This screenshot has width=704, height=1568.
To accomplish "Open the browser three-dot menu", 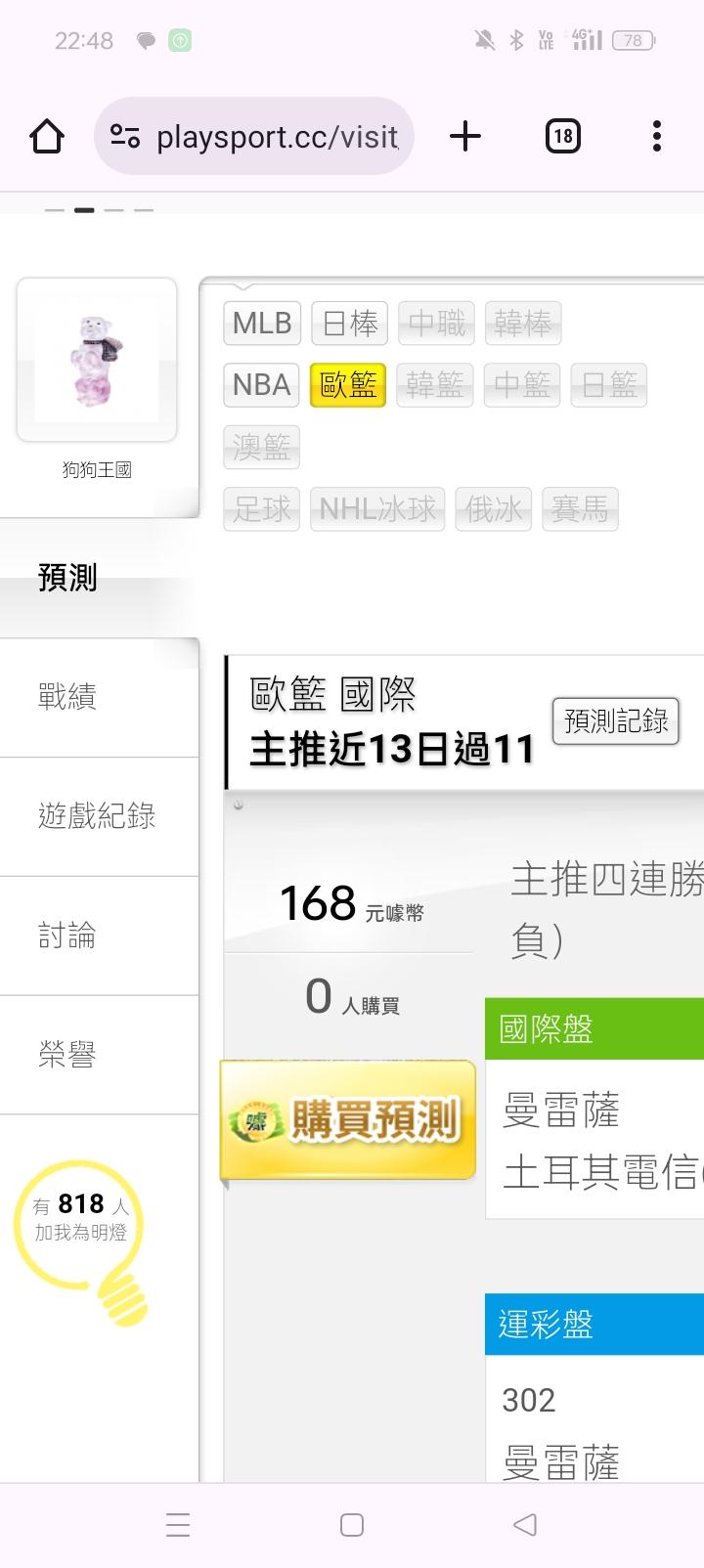I will [x=657, y=136].
